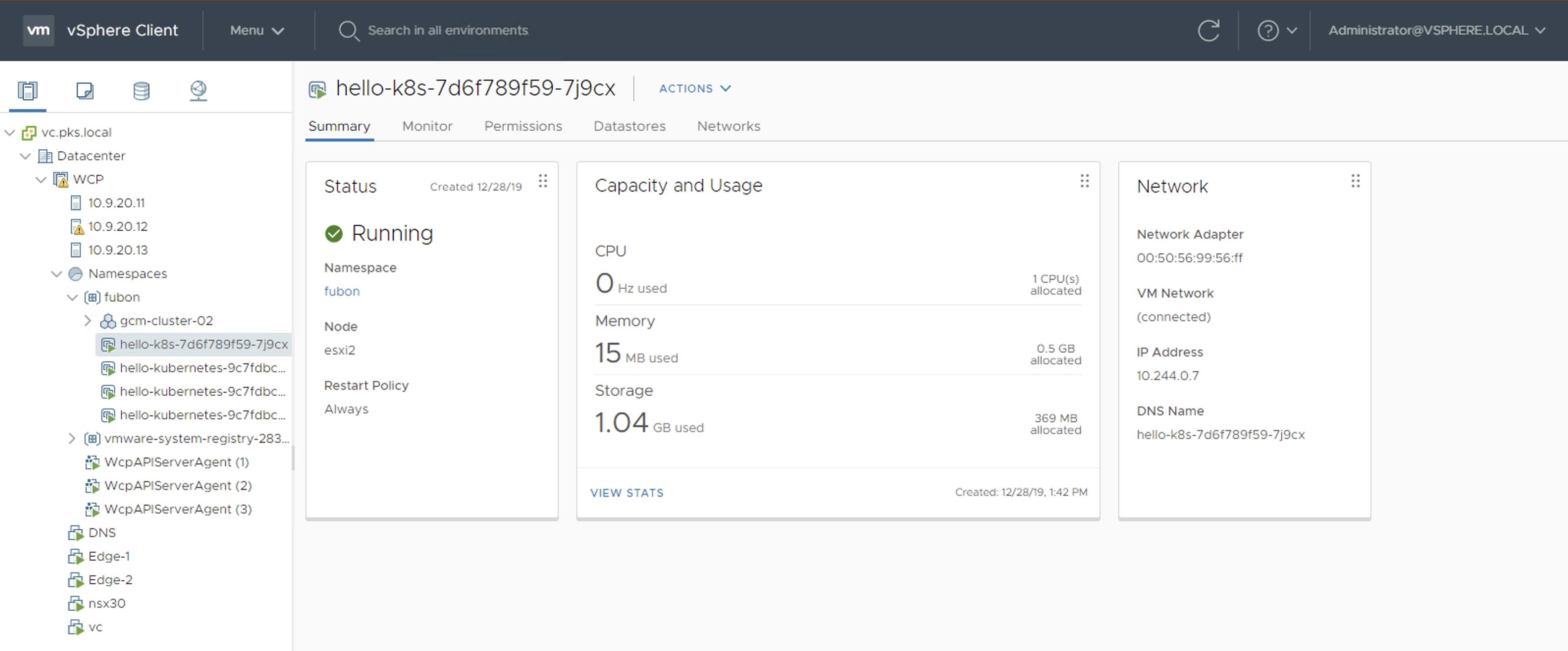
Task: Open the Networks tab
Action: [729, 126]
